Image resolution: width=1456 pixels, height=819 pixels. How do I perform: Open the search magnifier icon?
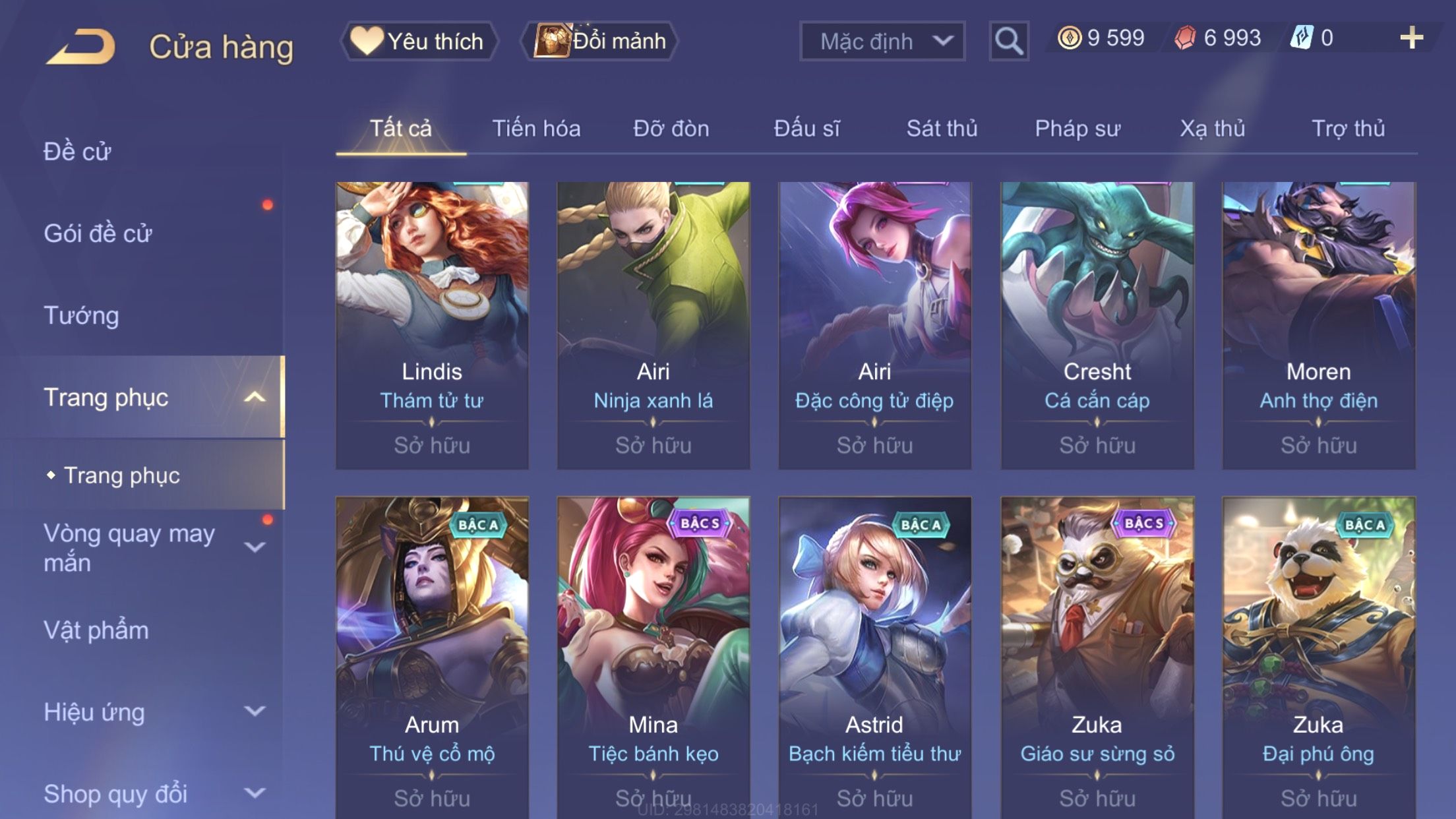[1008, 41]
